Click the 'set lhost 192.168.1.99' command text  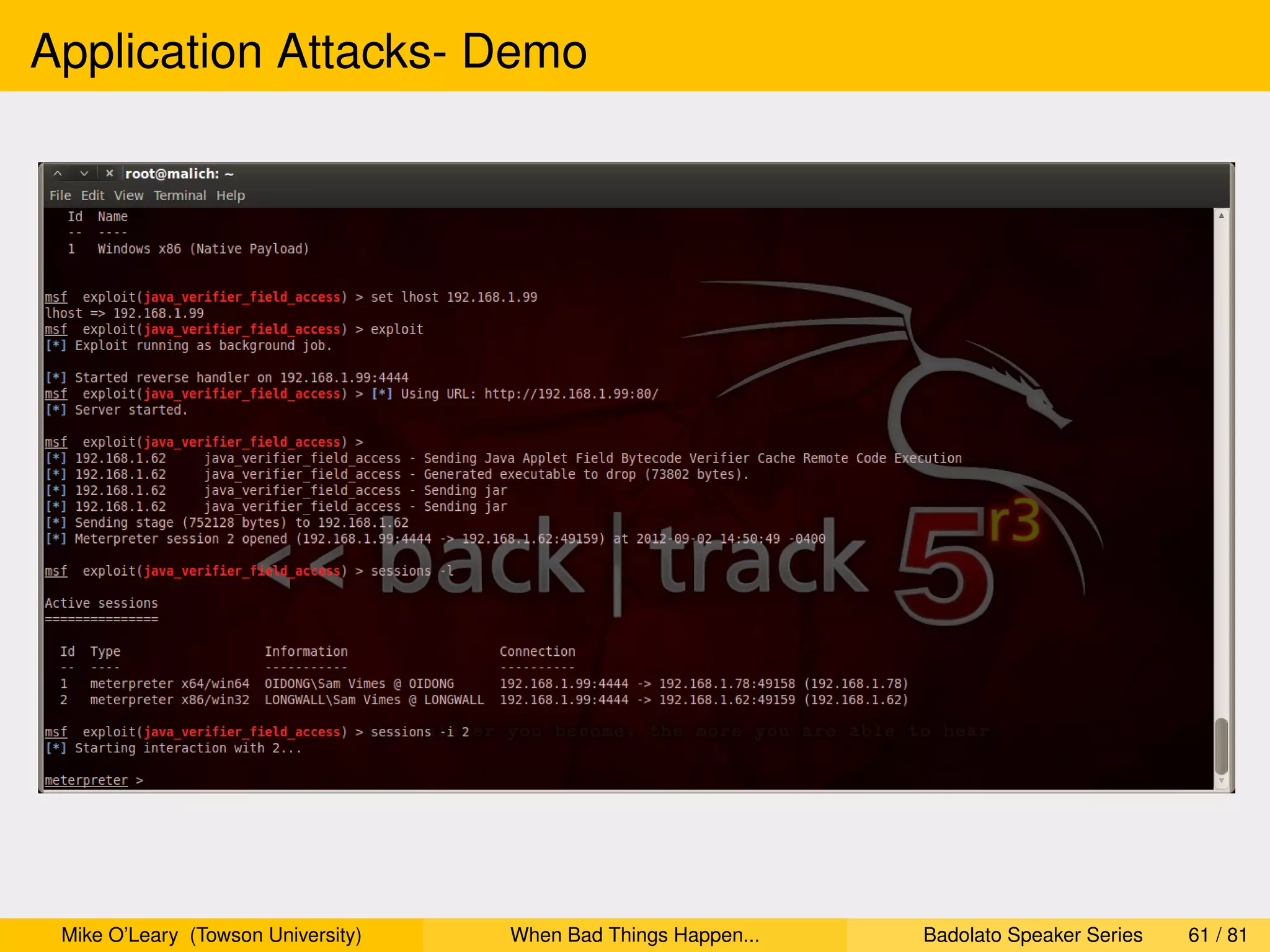454,297
